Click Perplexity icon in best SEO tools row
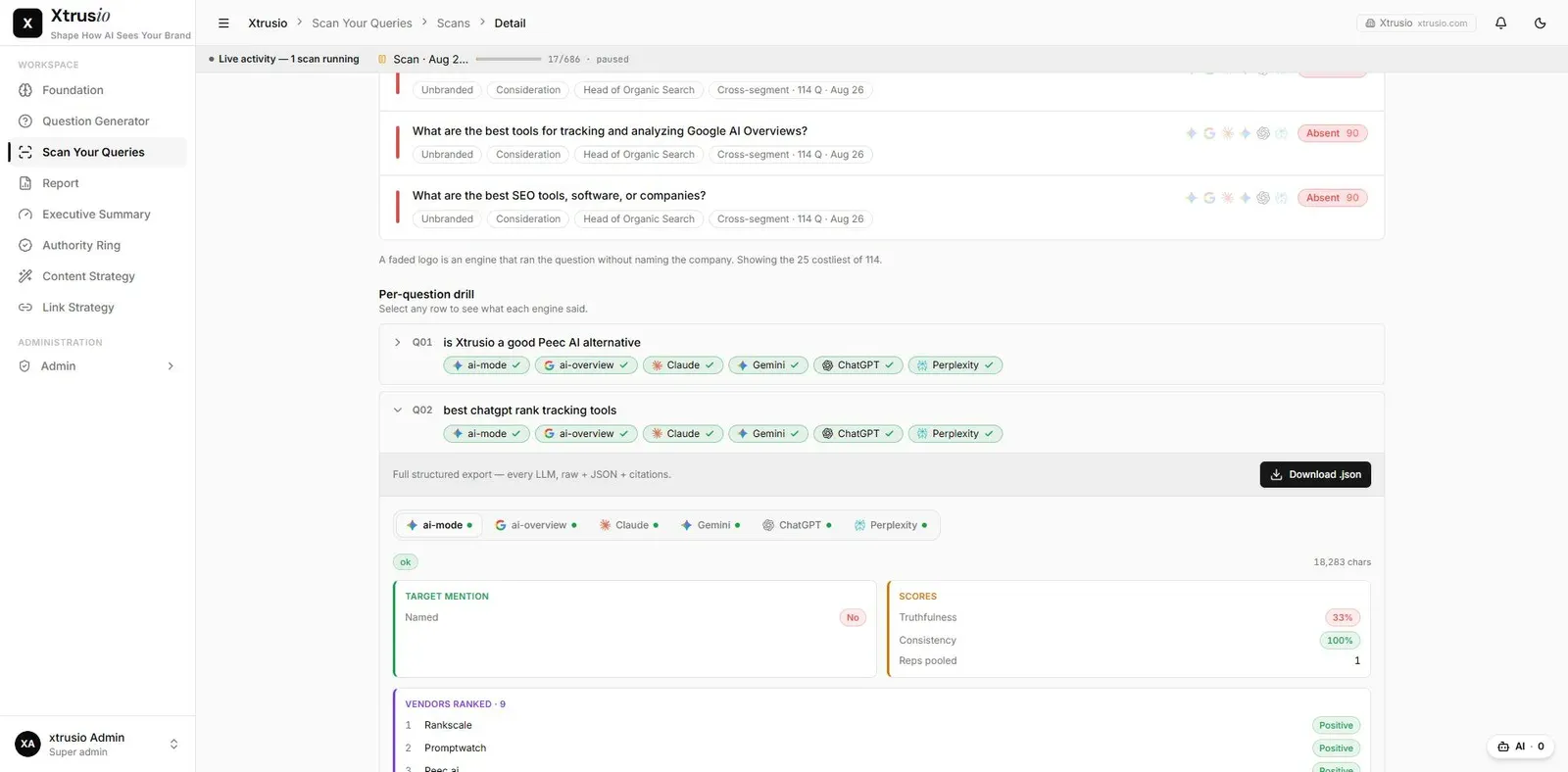The image size is (1568, 772). point(1281,198)
